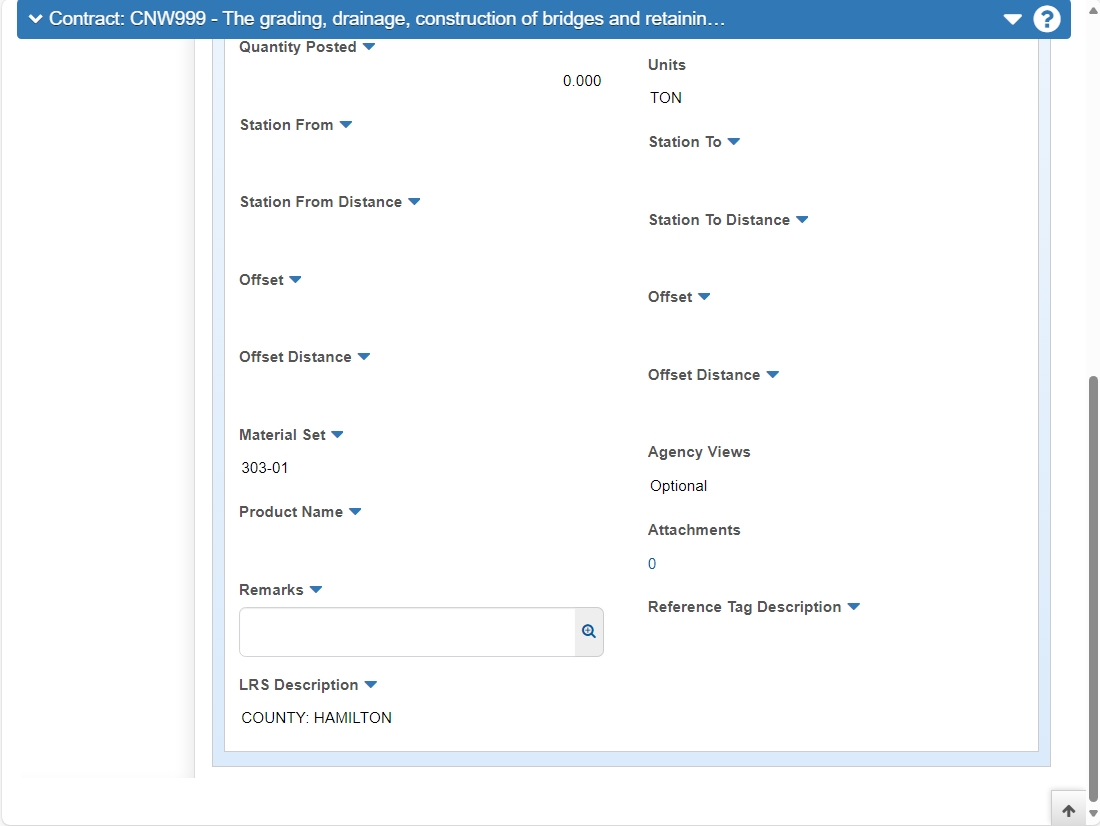Open the help question mark icon
This screenshot has height=826, width=1100.
[1046, 19]
